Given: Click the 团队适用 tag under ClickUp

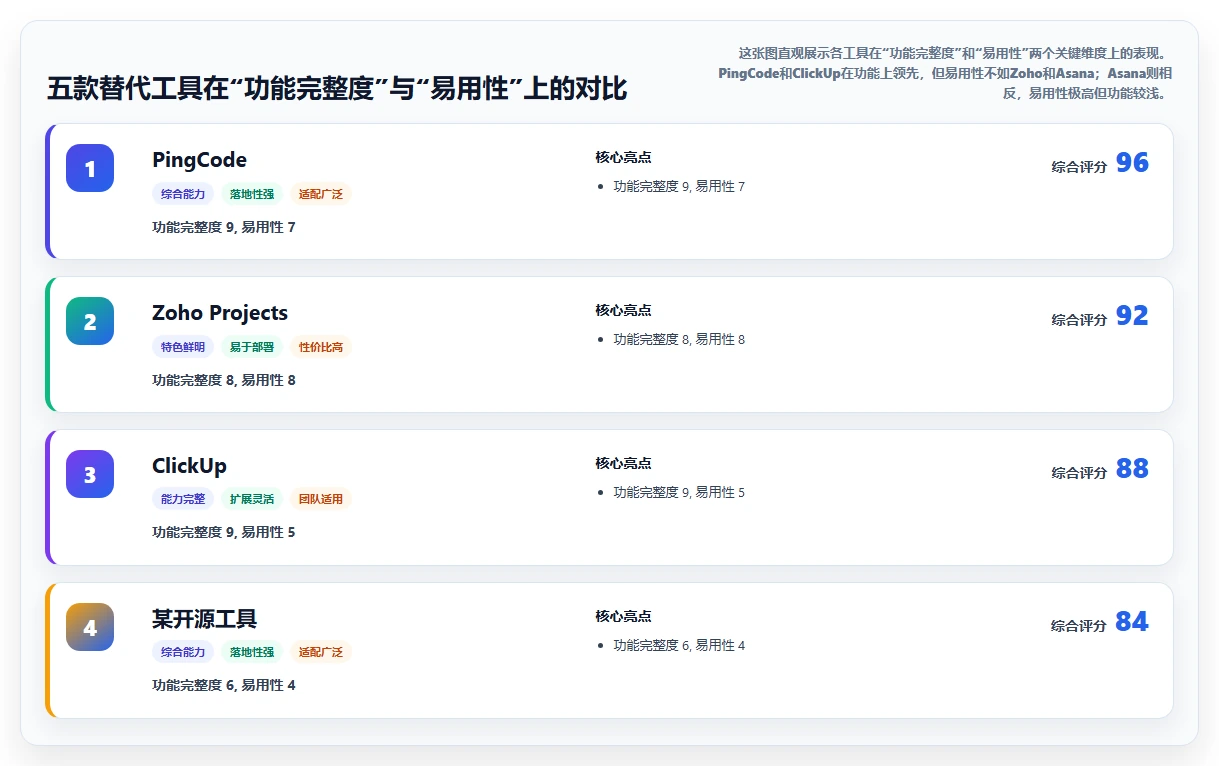Looking at the screenshot, I should click(x=321, y=499).
